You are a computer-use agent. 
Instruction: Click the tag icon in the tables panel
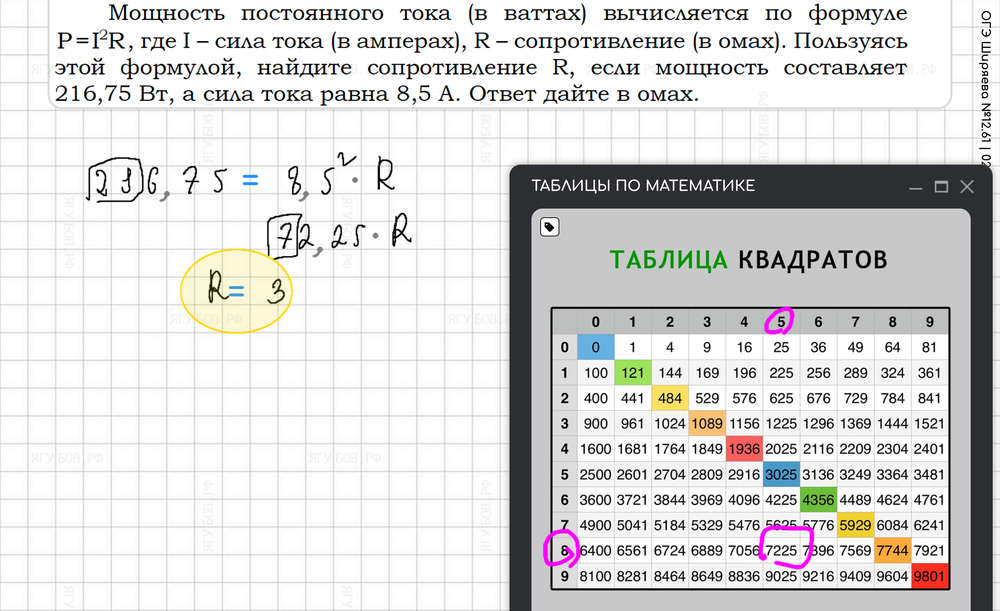tap(548, 227)
